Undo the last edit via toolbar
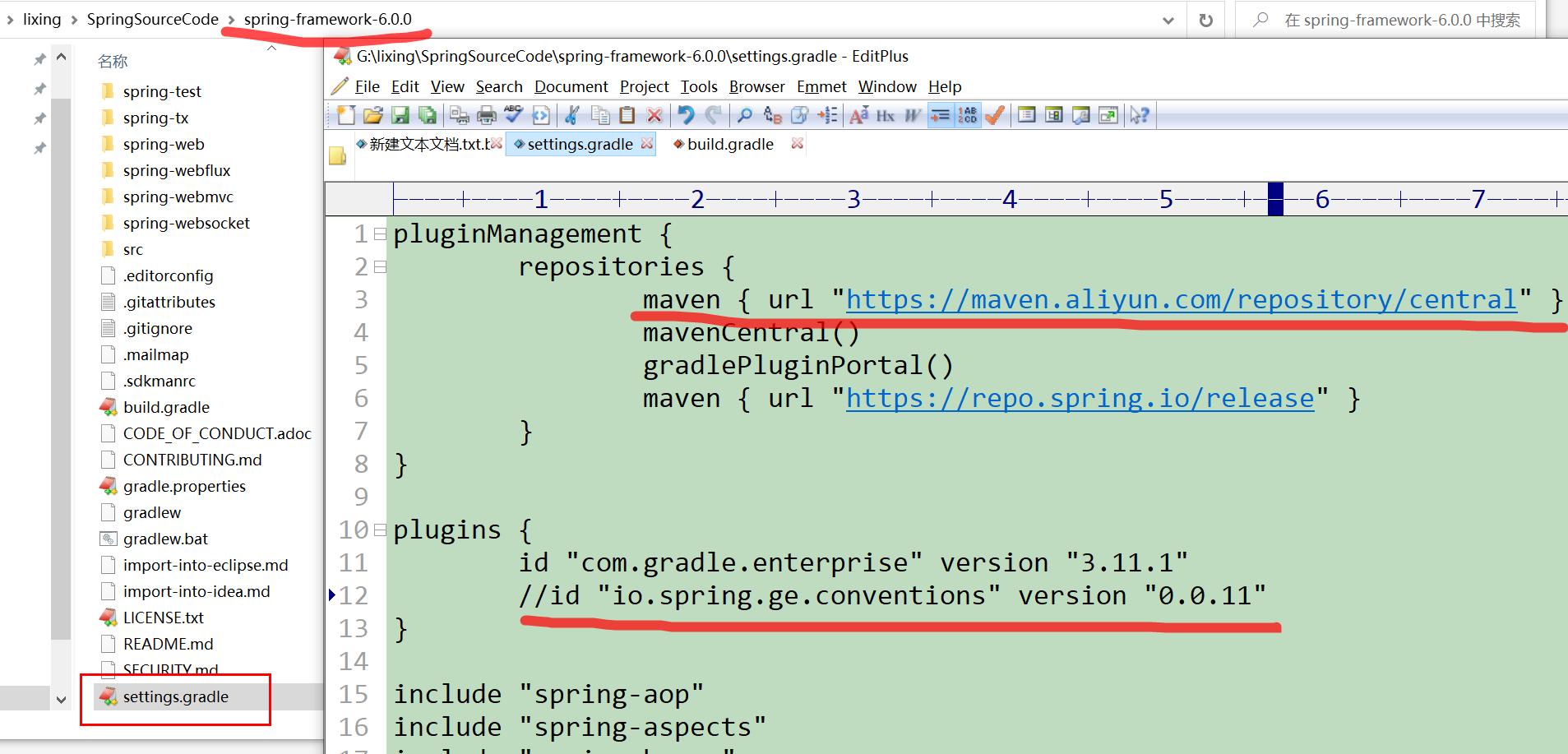 [x=687, y=115]
